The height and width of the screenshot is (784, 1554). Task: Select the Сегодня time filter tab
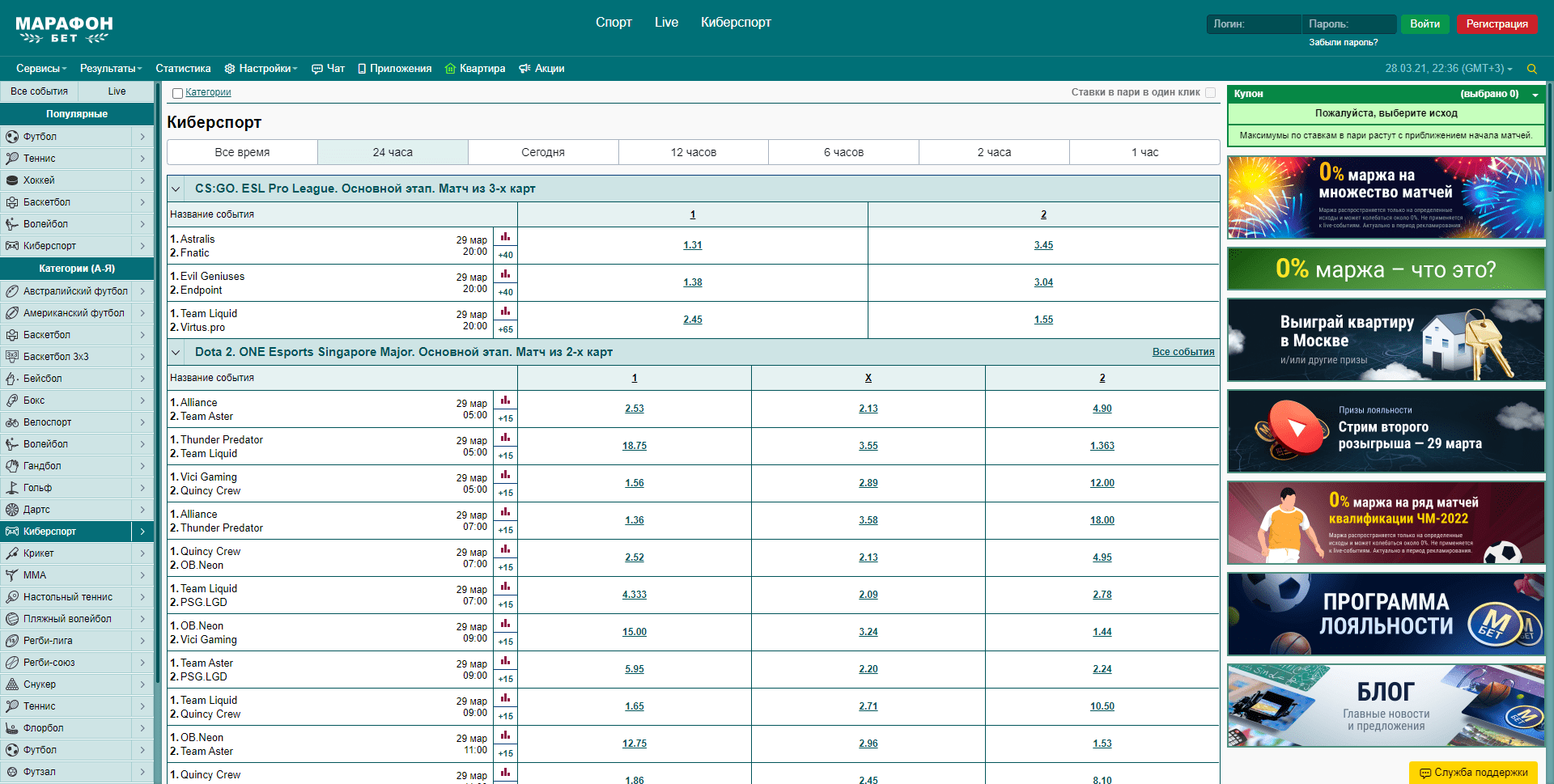[543, 152]
